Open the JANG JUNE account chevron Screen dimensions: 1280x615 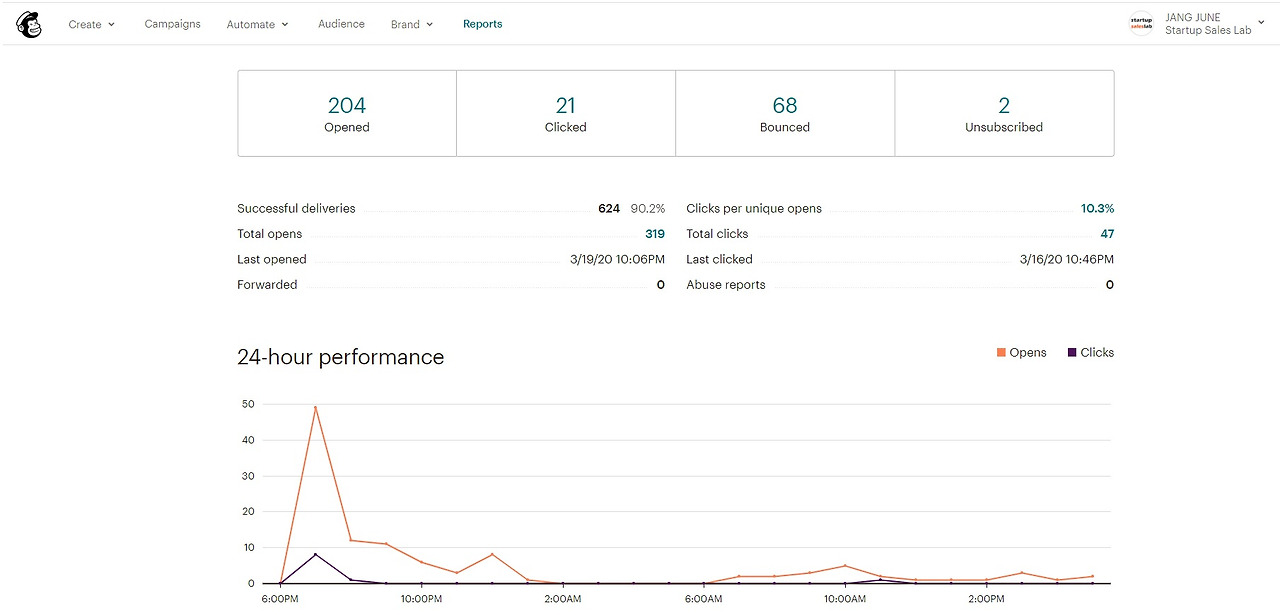1261,24
